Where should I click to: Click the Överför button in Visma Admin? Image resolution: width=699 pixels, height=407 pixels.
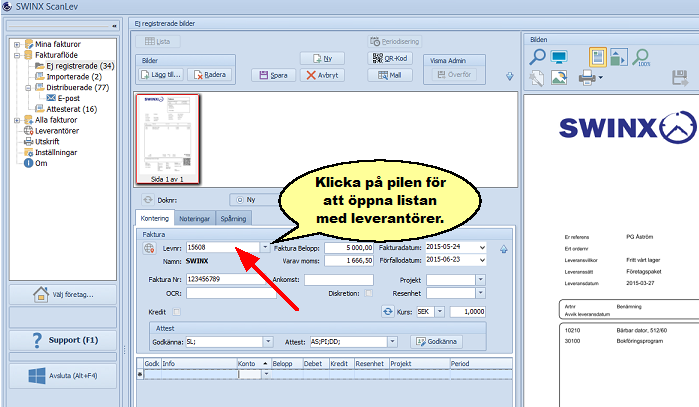pyautogui.click(x=454, y=74)
